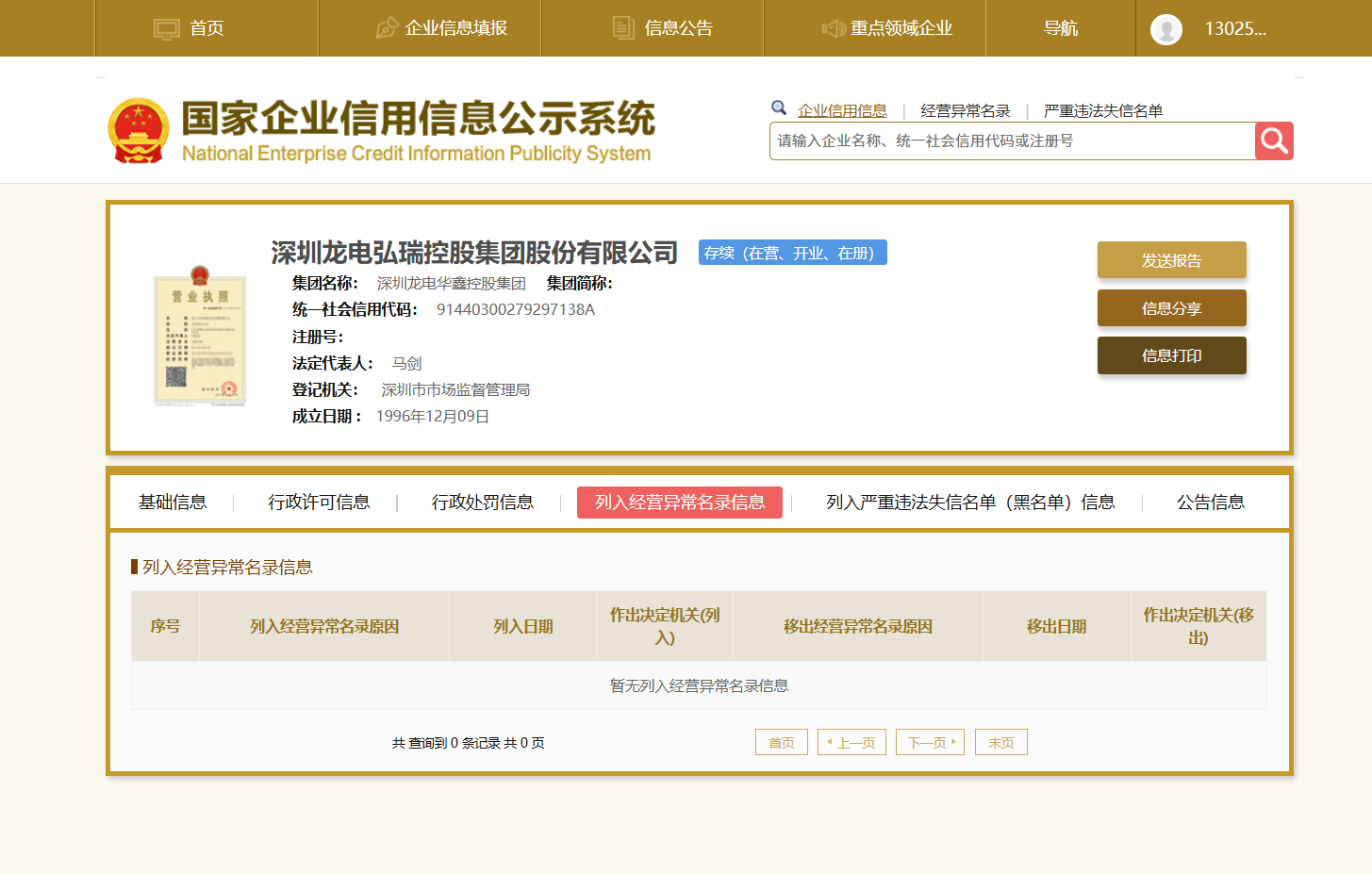The width and height of the screenshot is (1372, 874).
Task: Click the 信息分享 button
Action: pos(1171,308)
